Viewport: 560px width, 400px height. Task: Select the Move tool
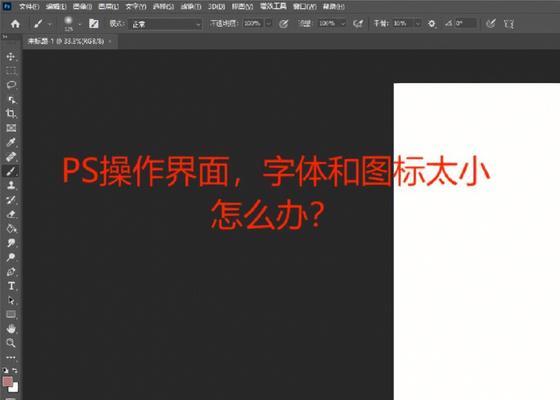click(x=11, y=57)
